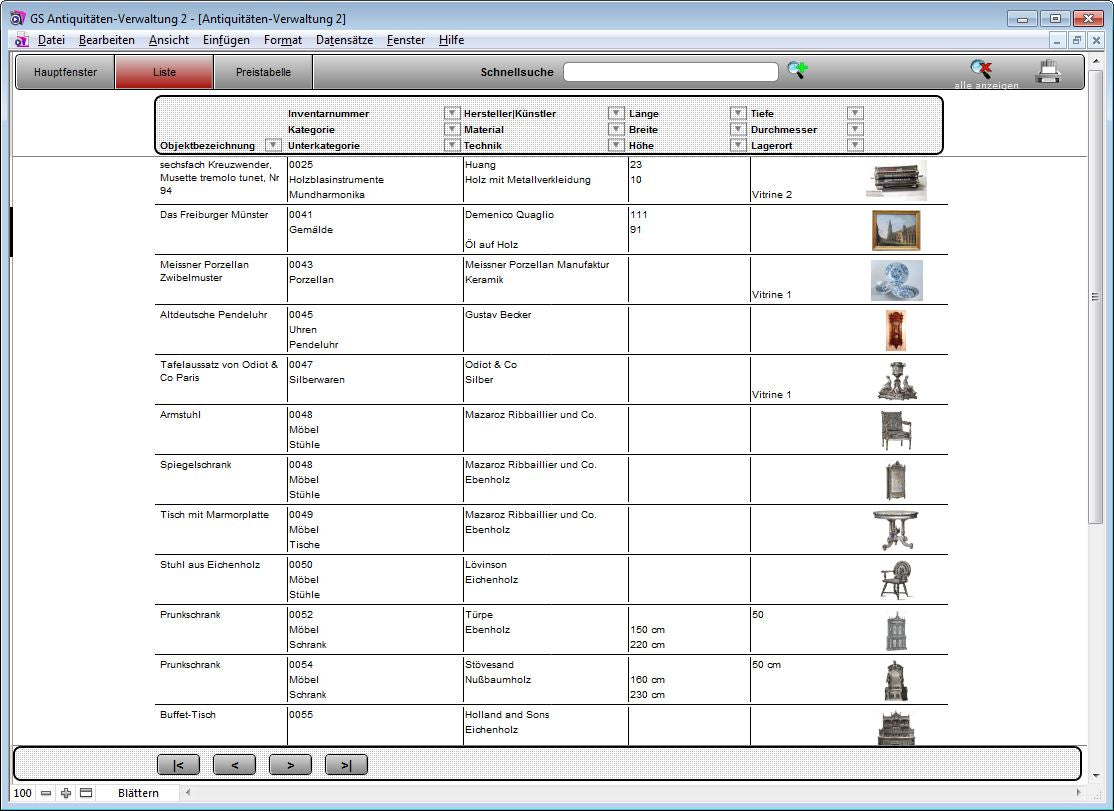This screenshot has width=1114, height=811.
Task: Jump to first record with |< button
Action: point(178,765)
